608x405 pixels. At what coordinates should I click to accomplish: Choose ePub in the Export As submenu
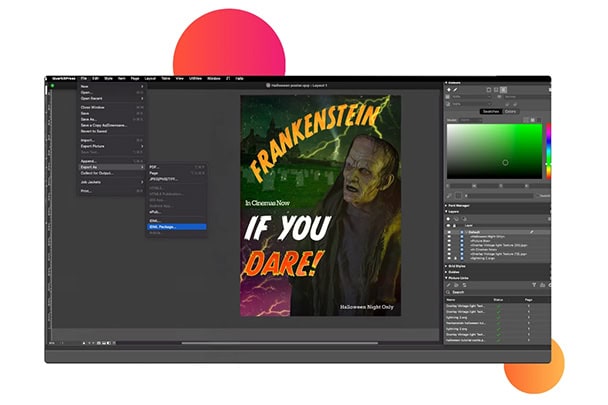click(x=176, y=212)
